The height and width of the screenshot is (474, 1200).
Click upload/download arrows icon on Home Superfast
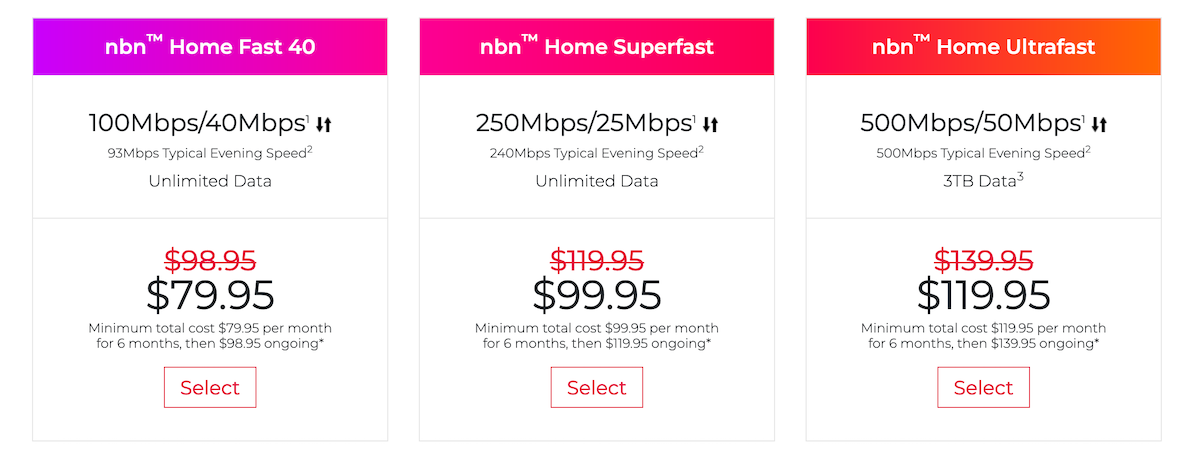pyautogui.click(x=710, y=125)
